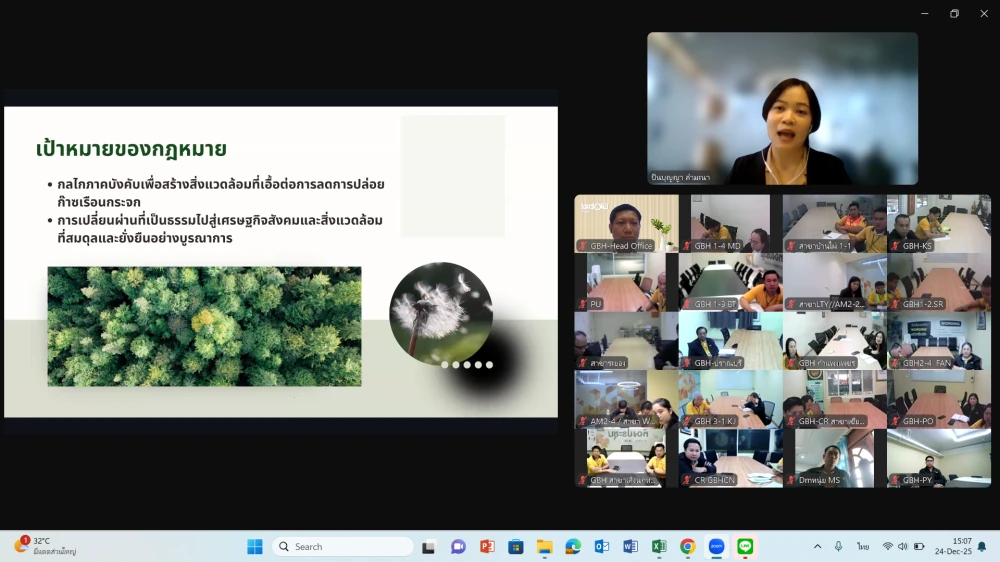Select the GBH 1-4 MD participant video
This screenshot has height=562, width=1000.
(730, 222)
